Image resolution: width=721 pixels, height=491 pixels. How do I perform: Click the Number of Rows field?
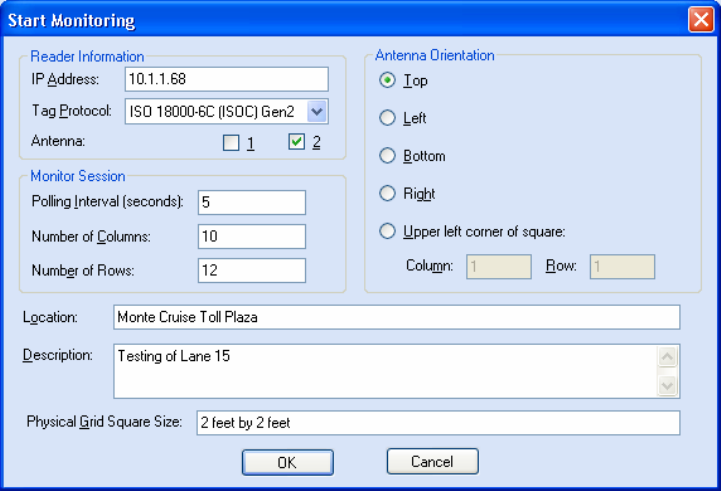(x=252, y=270)
